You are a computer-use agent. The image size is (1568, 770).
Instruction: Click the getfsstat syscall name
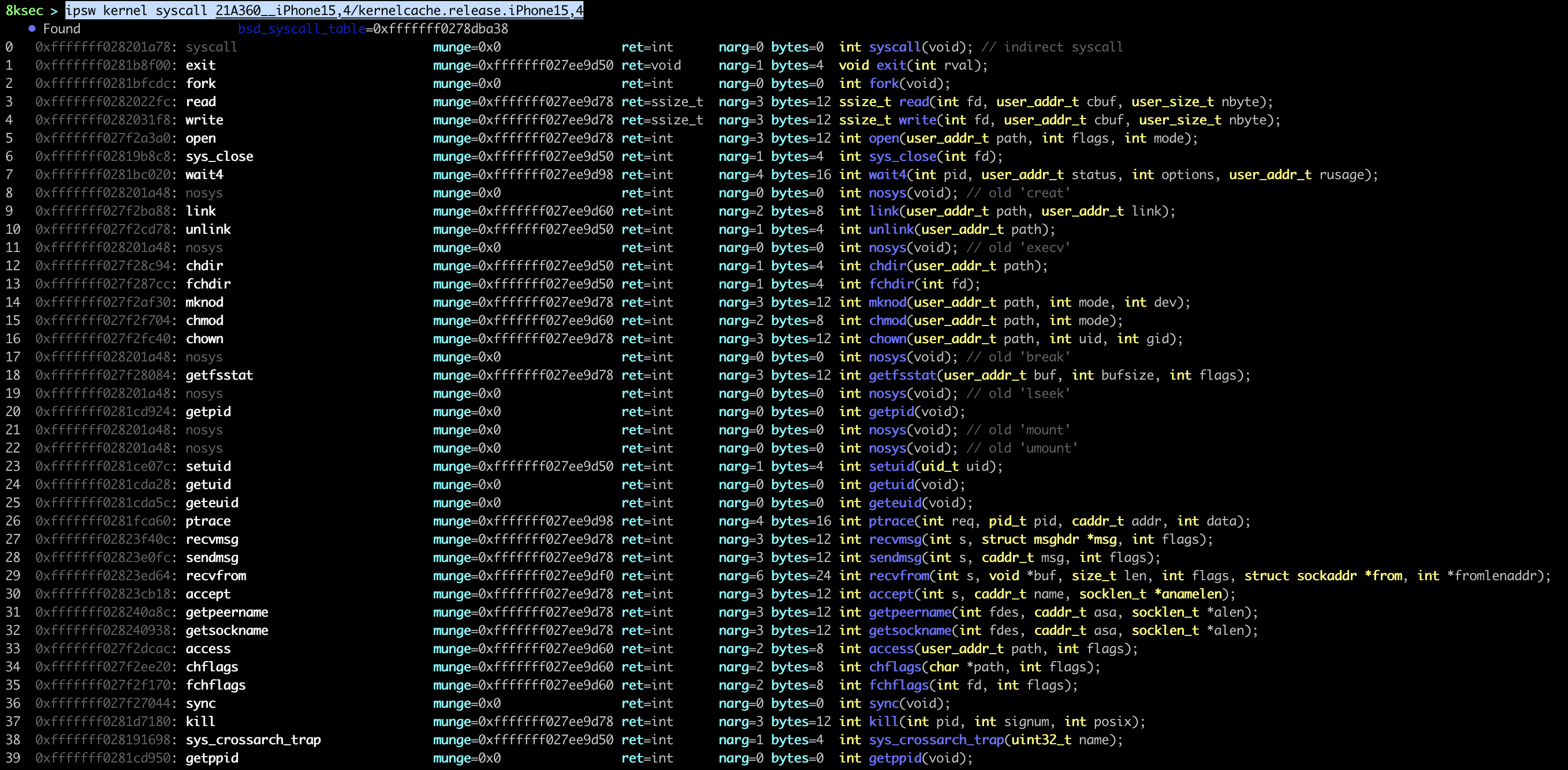219,375
